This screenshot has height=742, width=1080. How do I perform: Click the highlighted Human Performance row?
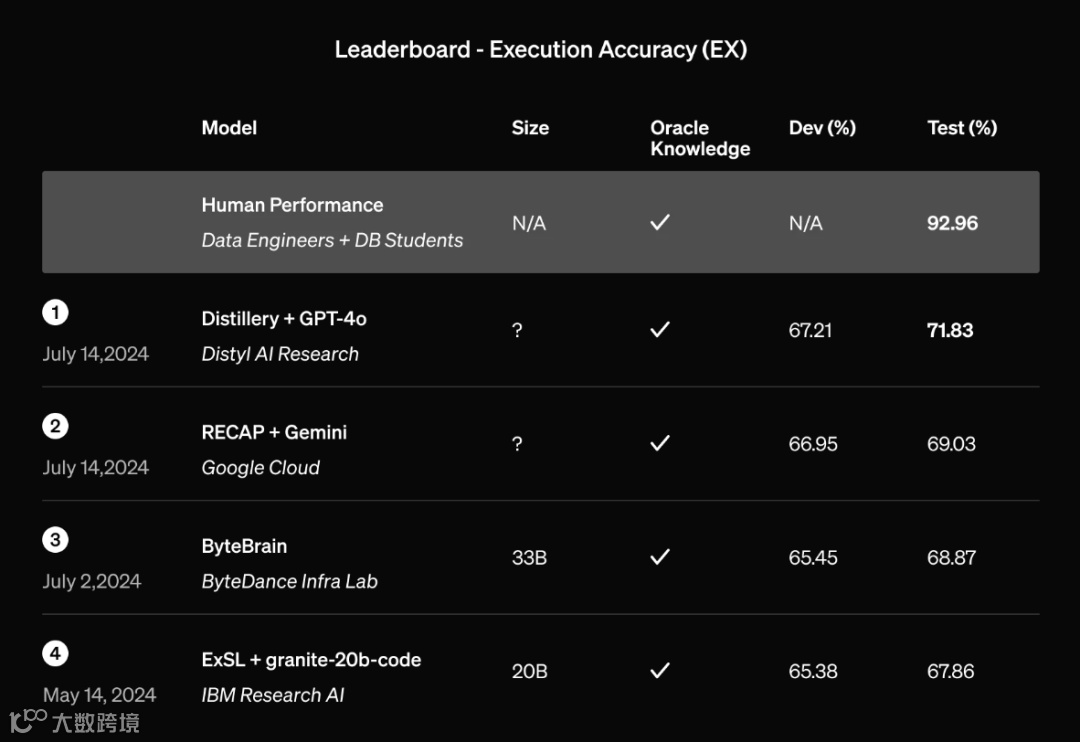click(541, 222)
